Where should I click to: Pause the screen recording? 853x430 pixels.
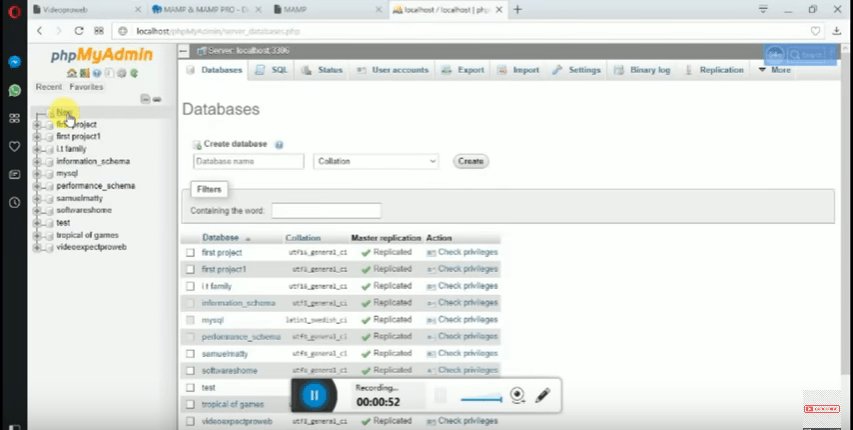314,395
